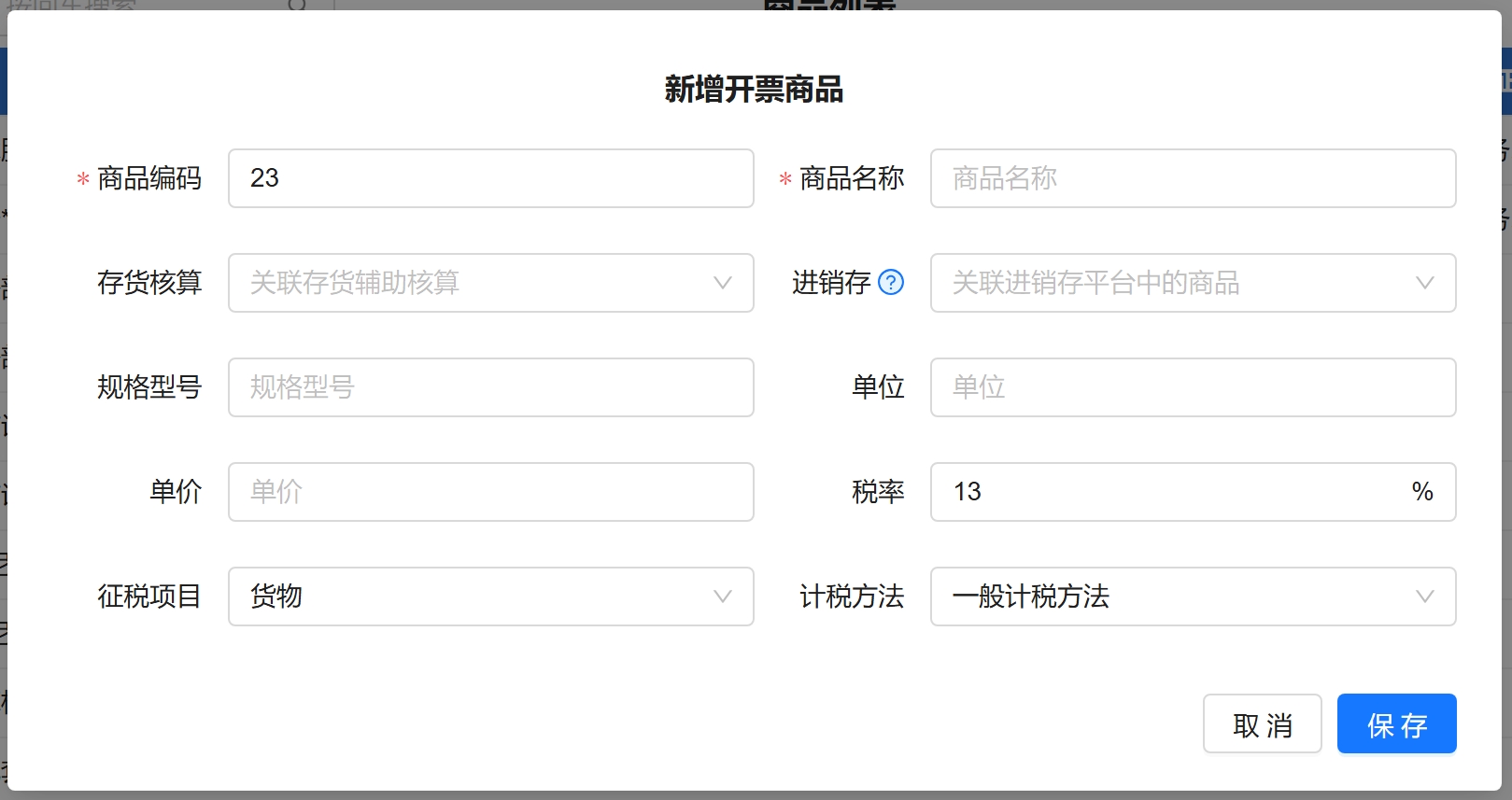Focus the 单价 price input
This screenshot has width=1512, height=800.
point(490,492)
